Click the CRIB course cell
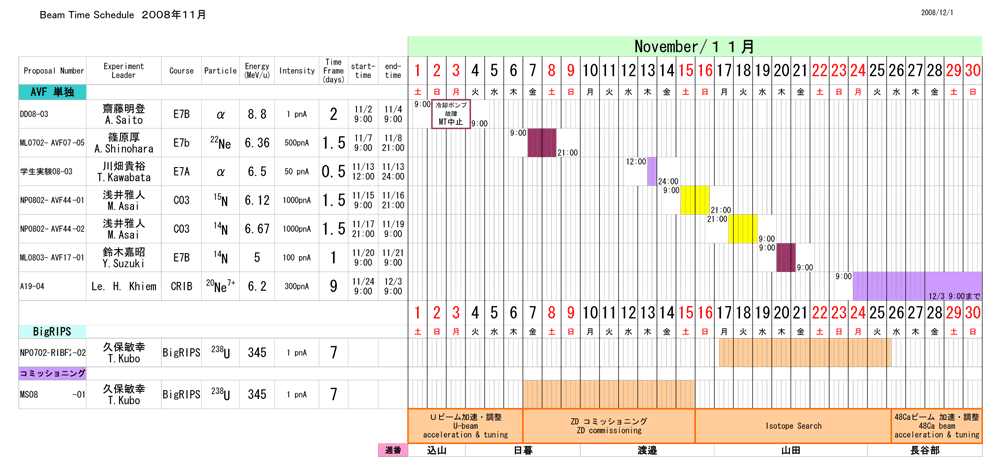Viewport: 1000px width, 472px height. (182, 286)
